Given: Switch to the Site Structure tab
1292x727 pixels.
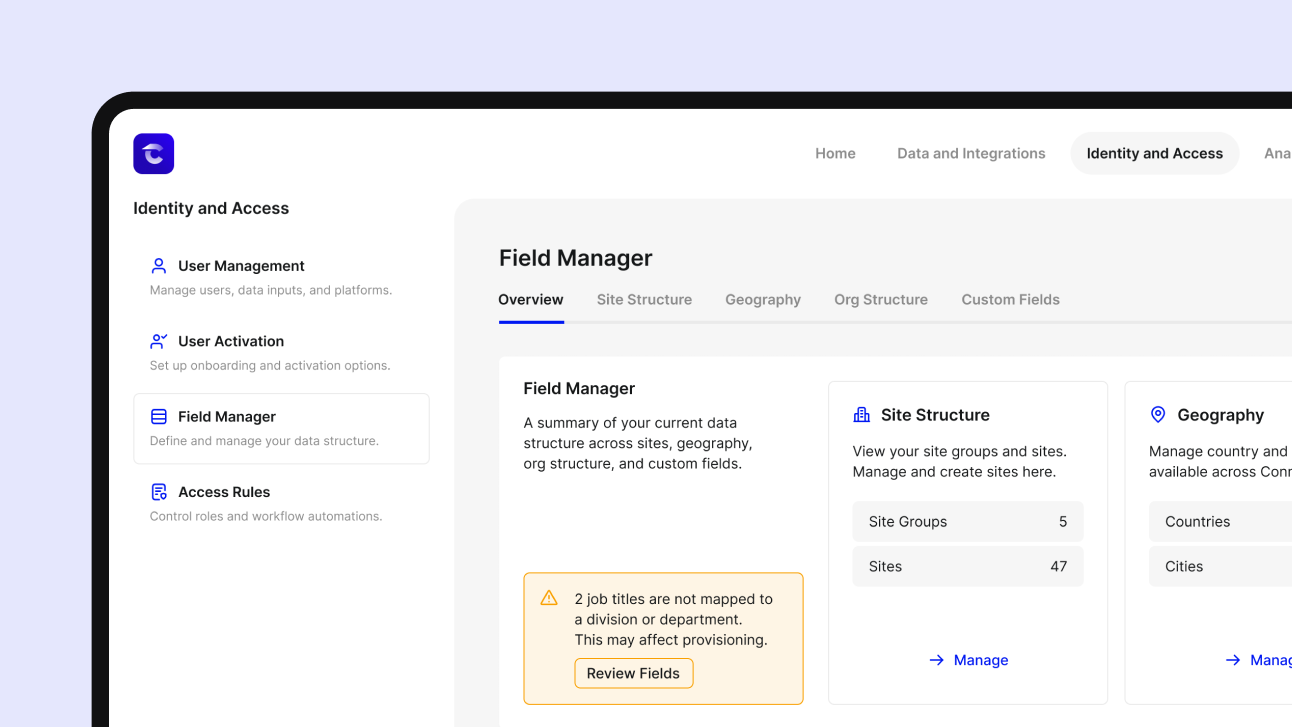Looking at the screenshot, I should (x=644, y=300).
